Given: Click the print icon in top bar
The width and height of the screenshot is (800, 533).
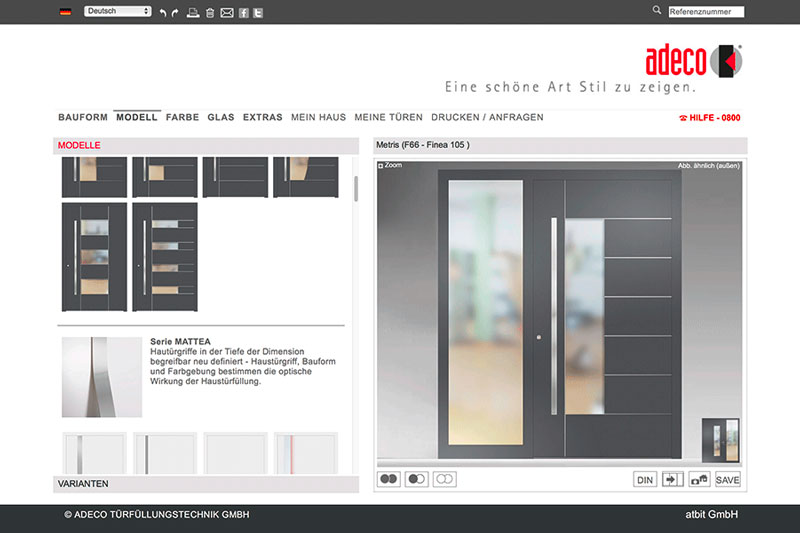Looking at the screenshot, I should pos(193,12).
